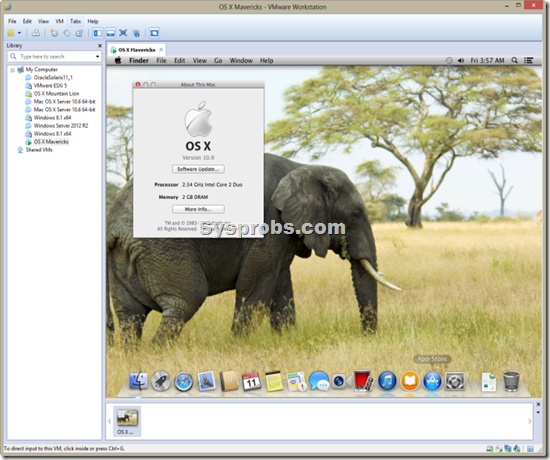Open the VMware Help menu

coord(93,21)
